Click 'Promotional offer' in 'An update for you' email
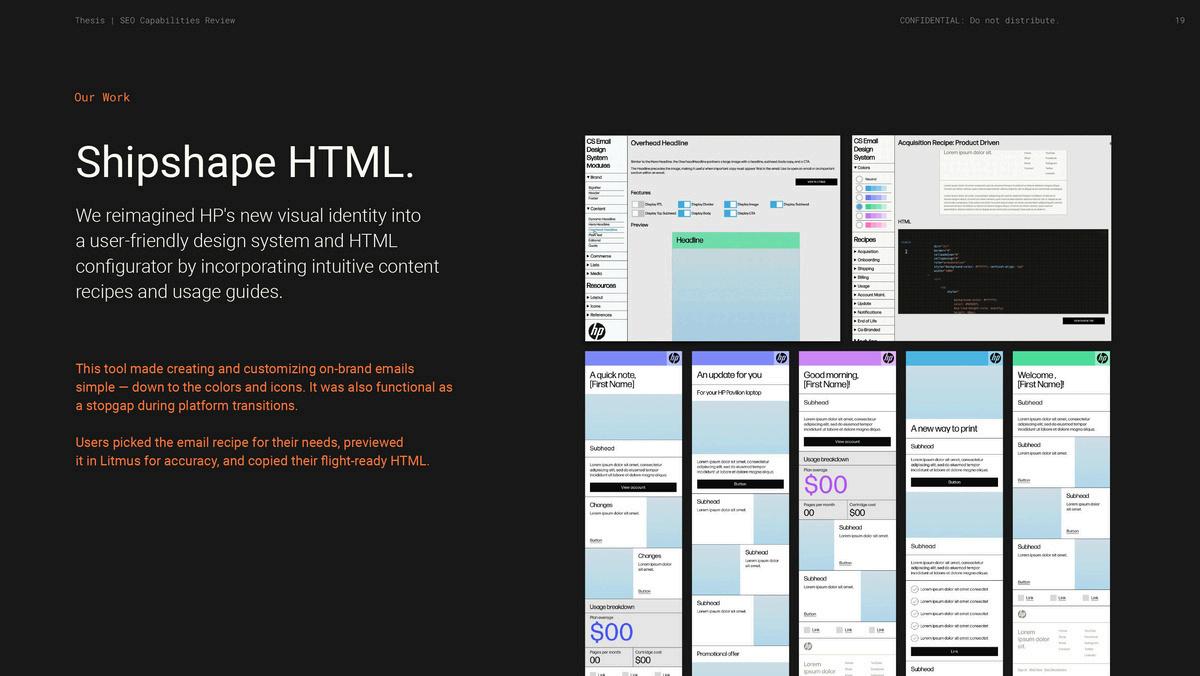The height and width of the screenshot is (676, 1200). click(x=718, y=653)
